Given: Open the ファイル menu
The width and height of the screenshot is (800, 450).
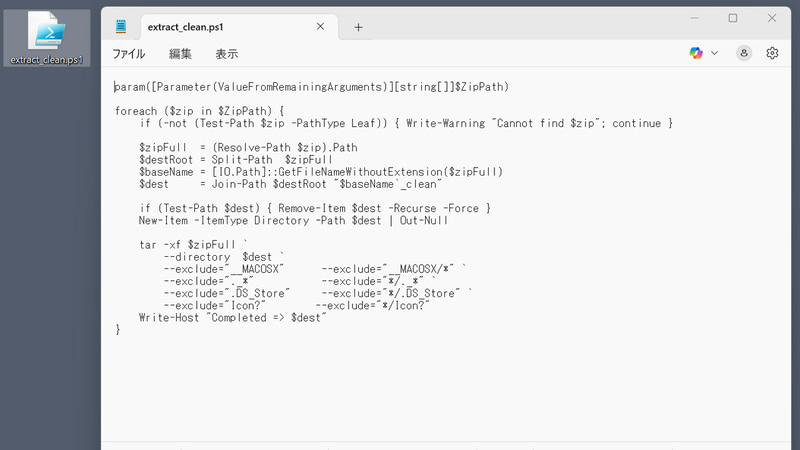Looking at the screenshot, I should (129, 54).
